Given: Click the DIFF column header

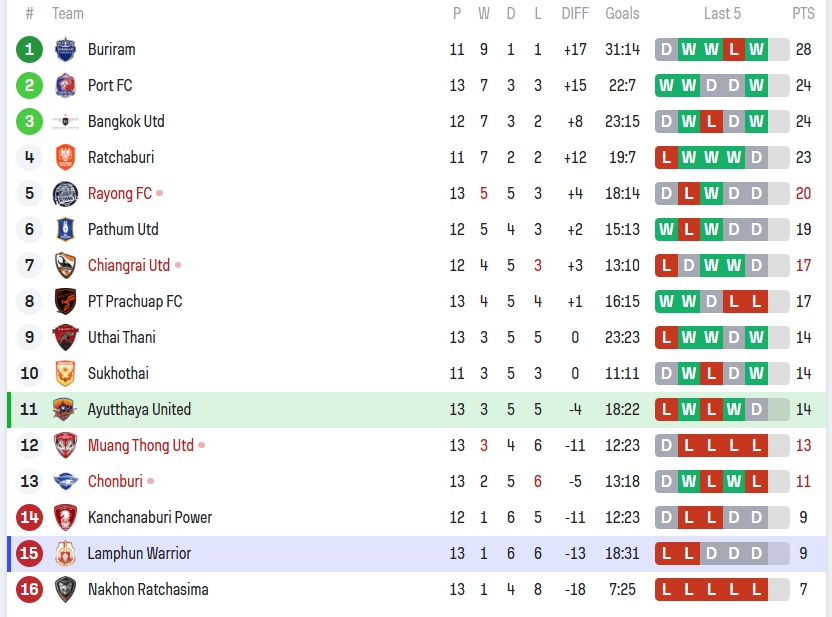Looking at the screenshot, I should click(575, 13).
